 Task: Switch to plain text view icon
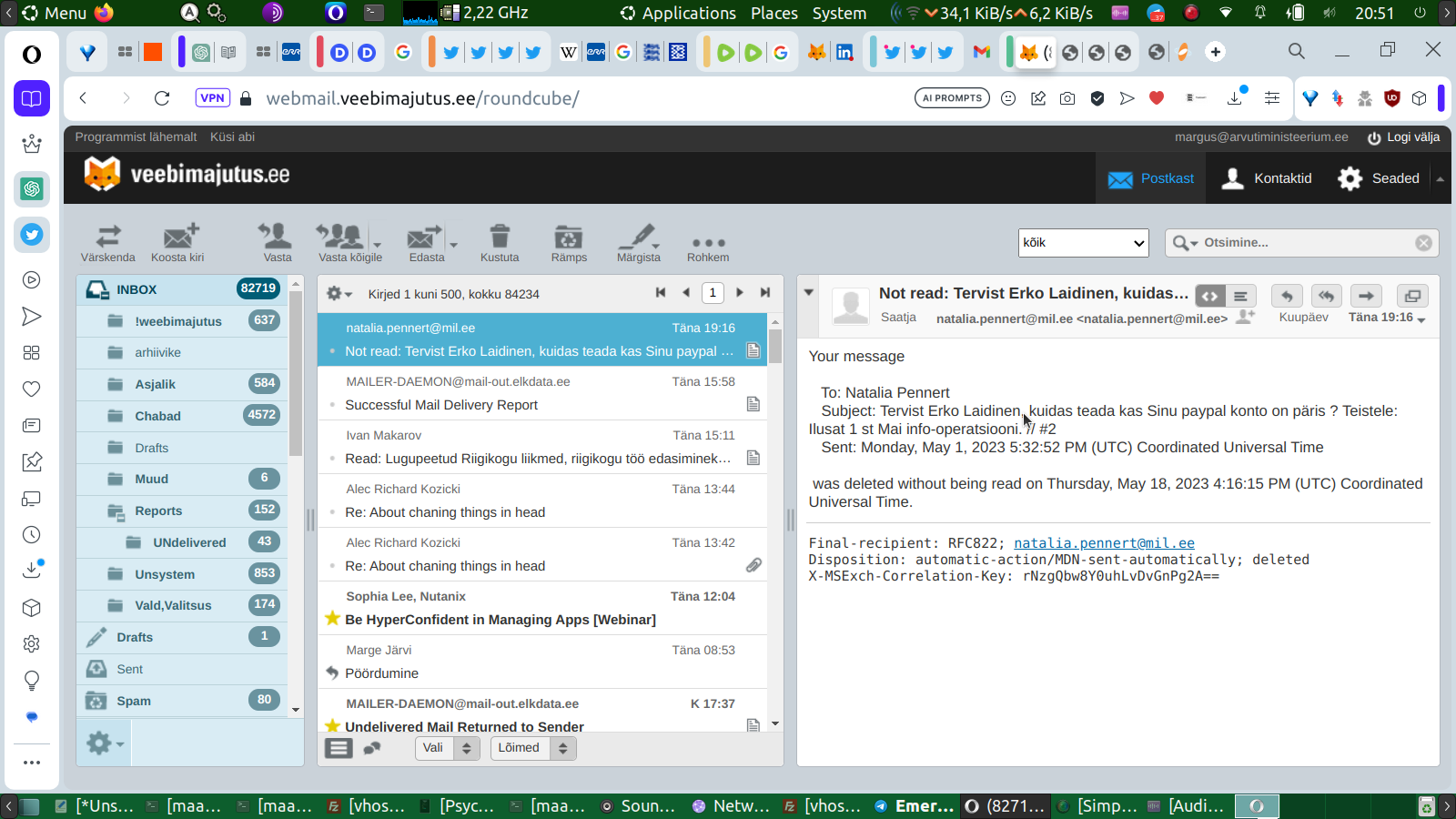1240,296
